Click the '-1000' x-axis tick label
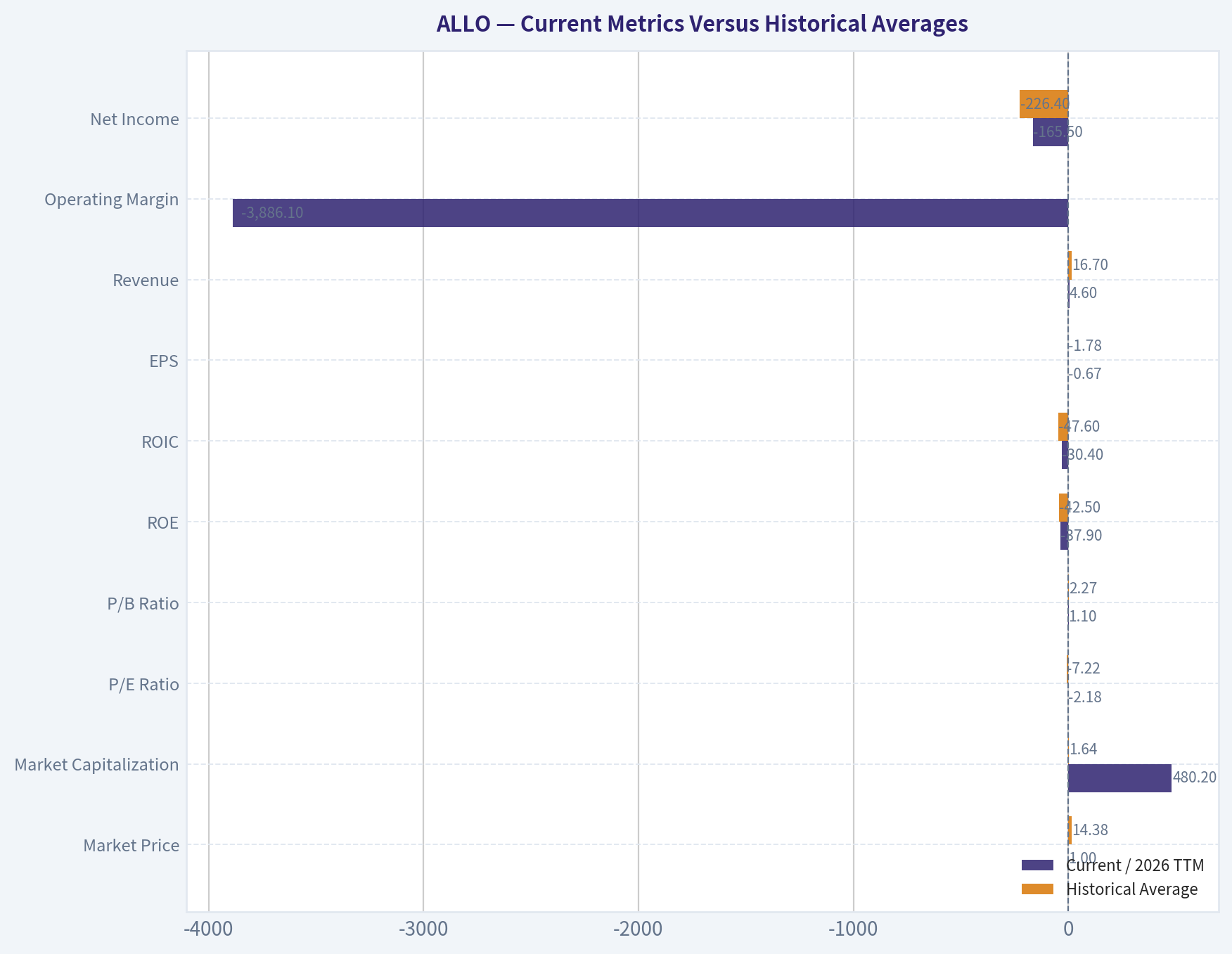Viewport: 1232px width, 954px height. pos(853,929)
